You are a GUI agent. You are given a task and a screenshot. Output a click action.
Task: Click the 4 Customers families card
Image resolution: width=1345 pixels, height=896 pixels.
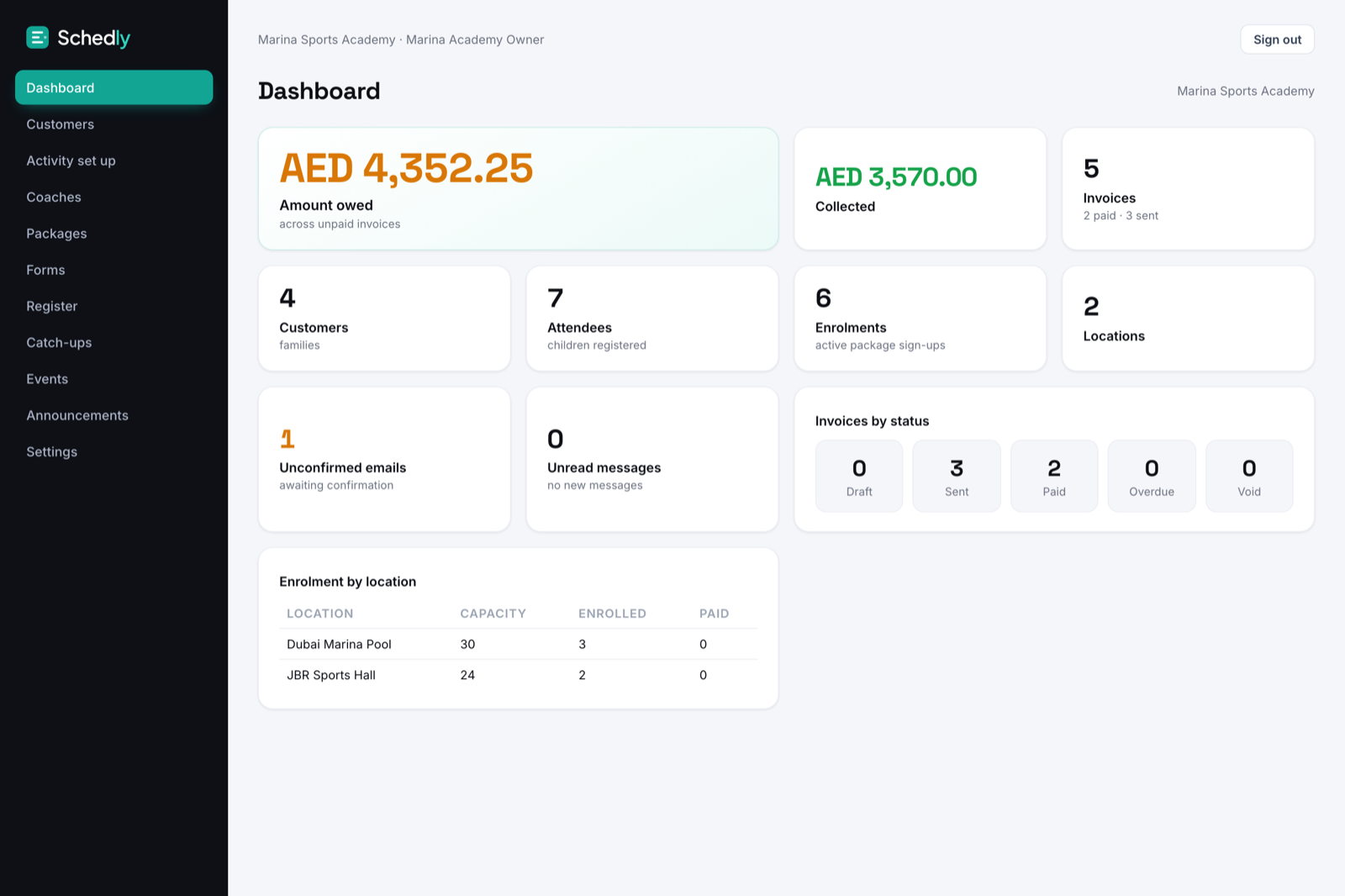384,319
